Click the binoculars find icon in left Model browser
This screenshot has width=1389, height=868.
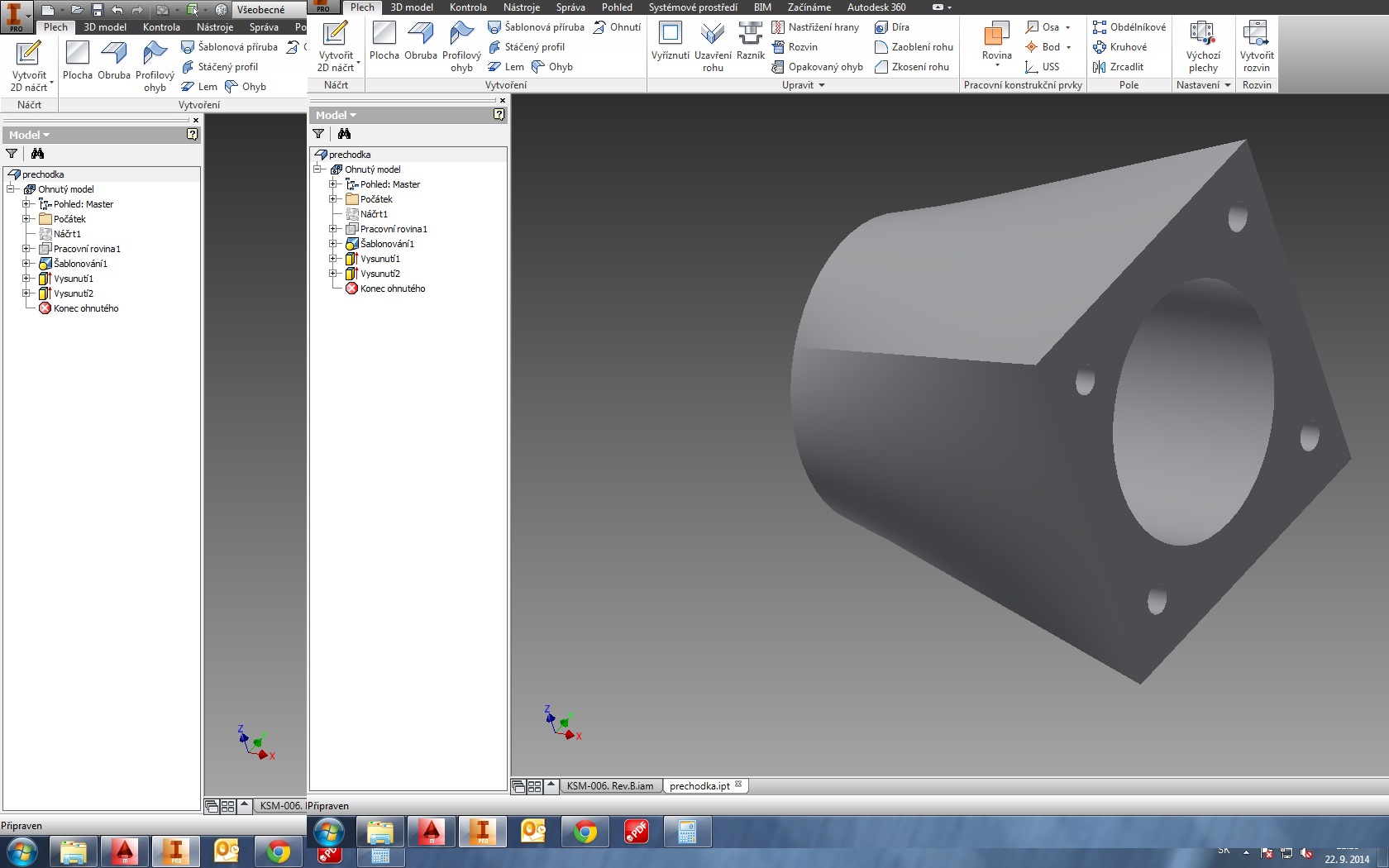37,154
